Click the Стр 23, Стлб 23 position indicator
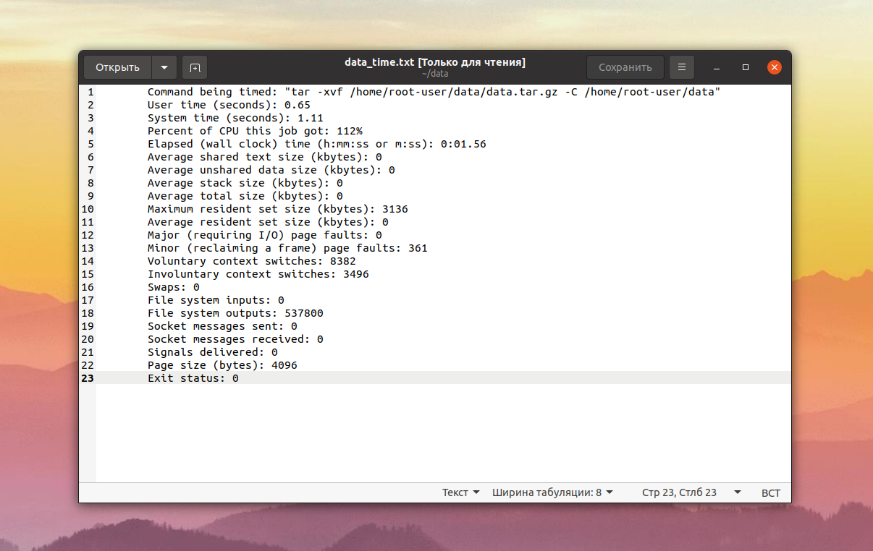This screenshot has width=873, height=551. click(679, 493)
